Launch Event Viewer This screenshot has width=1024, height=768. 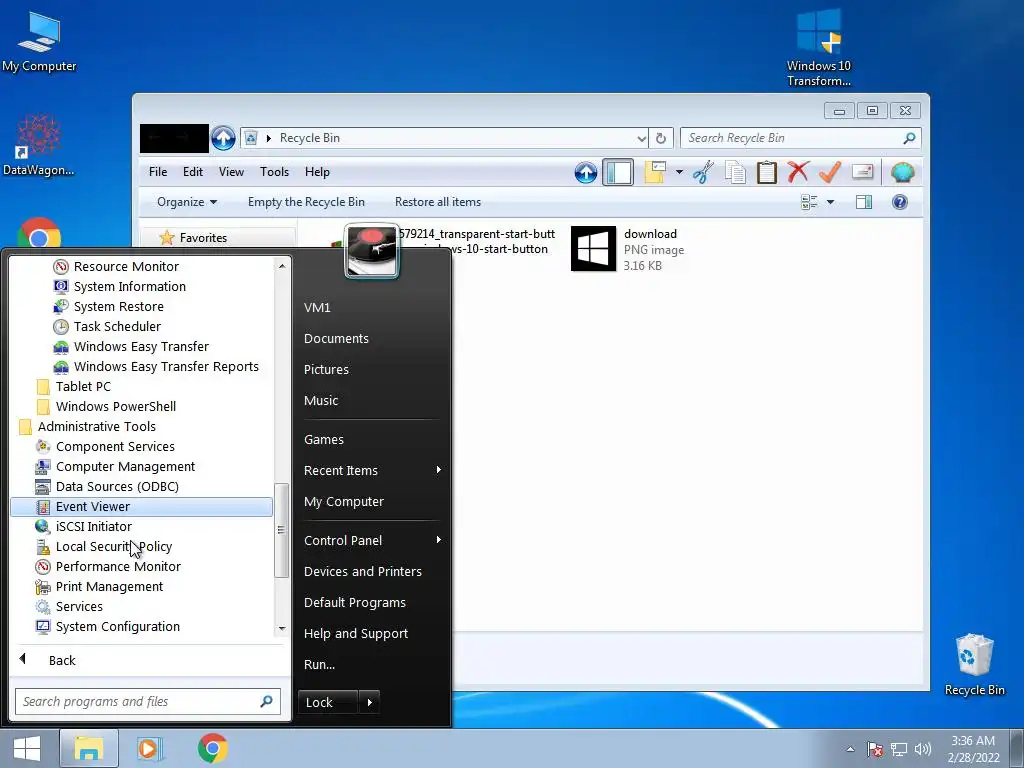click(x=142, y=507)
